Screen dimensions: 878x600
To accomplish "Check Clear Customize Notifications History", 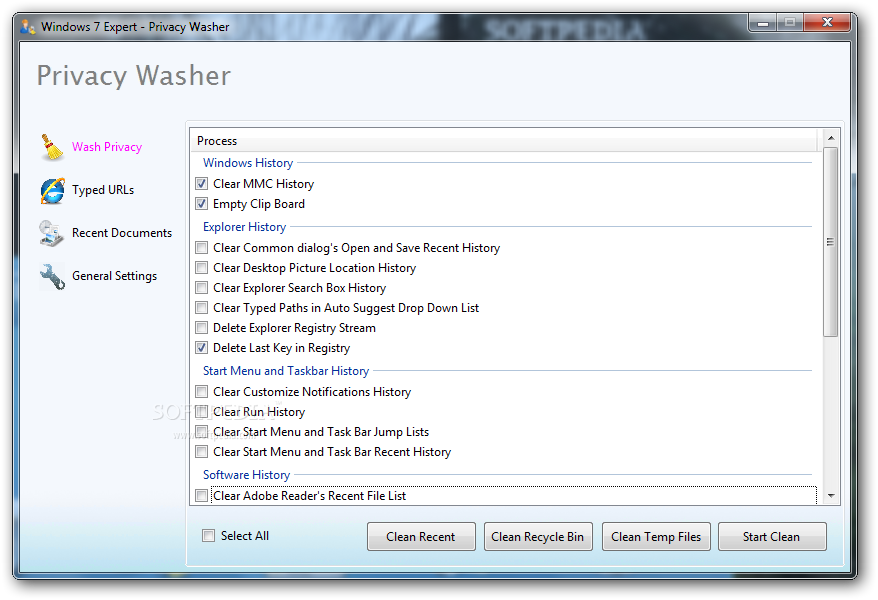I will (202, 392).
